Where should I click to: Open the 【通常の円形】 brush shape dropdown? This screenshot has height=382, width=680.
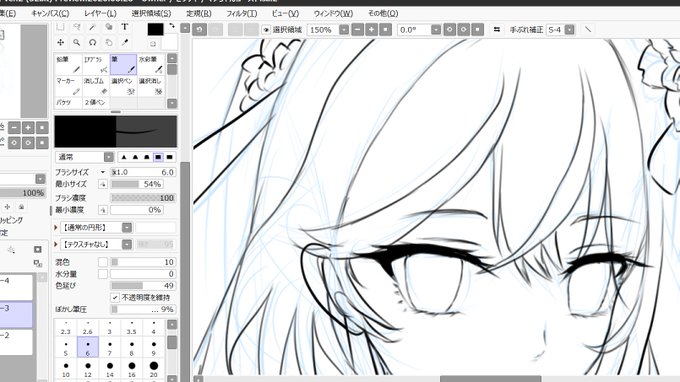click(x=127, y=227)
